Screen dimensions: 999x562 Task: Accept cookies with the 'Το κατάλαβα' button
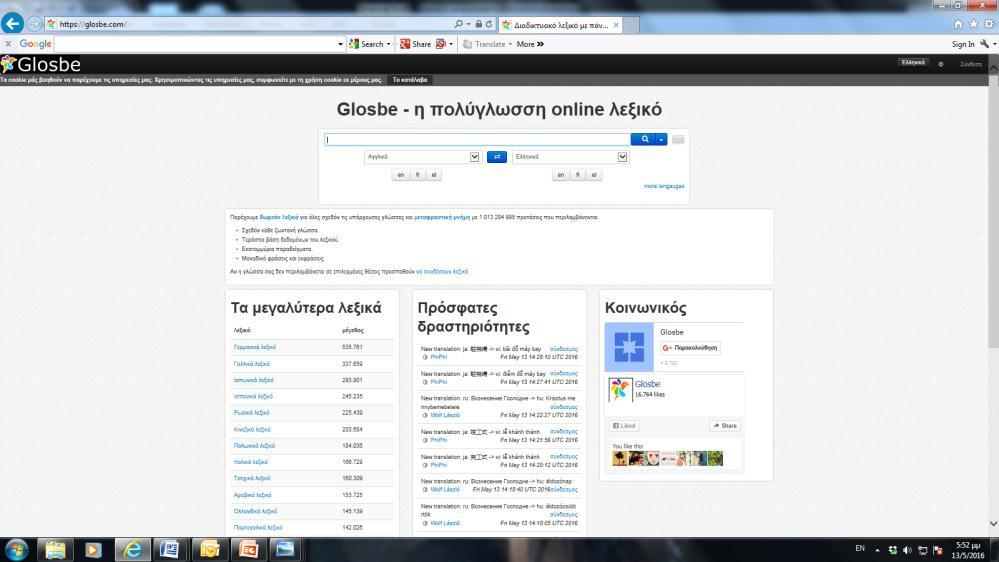(x=410, y=80)
